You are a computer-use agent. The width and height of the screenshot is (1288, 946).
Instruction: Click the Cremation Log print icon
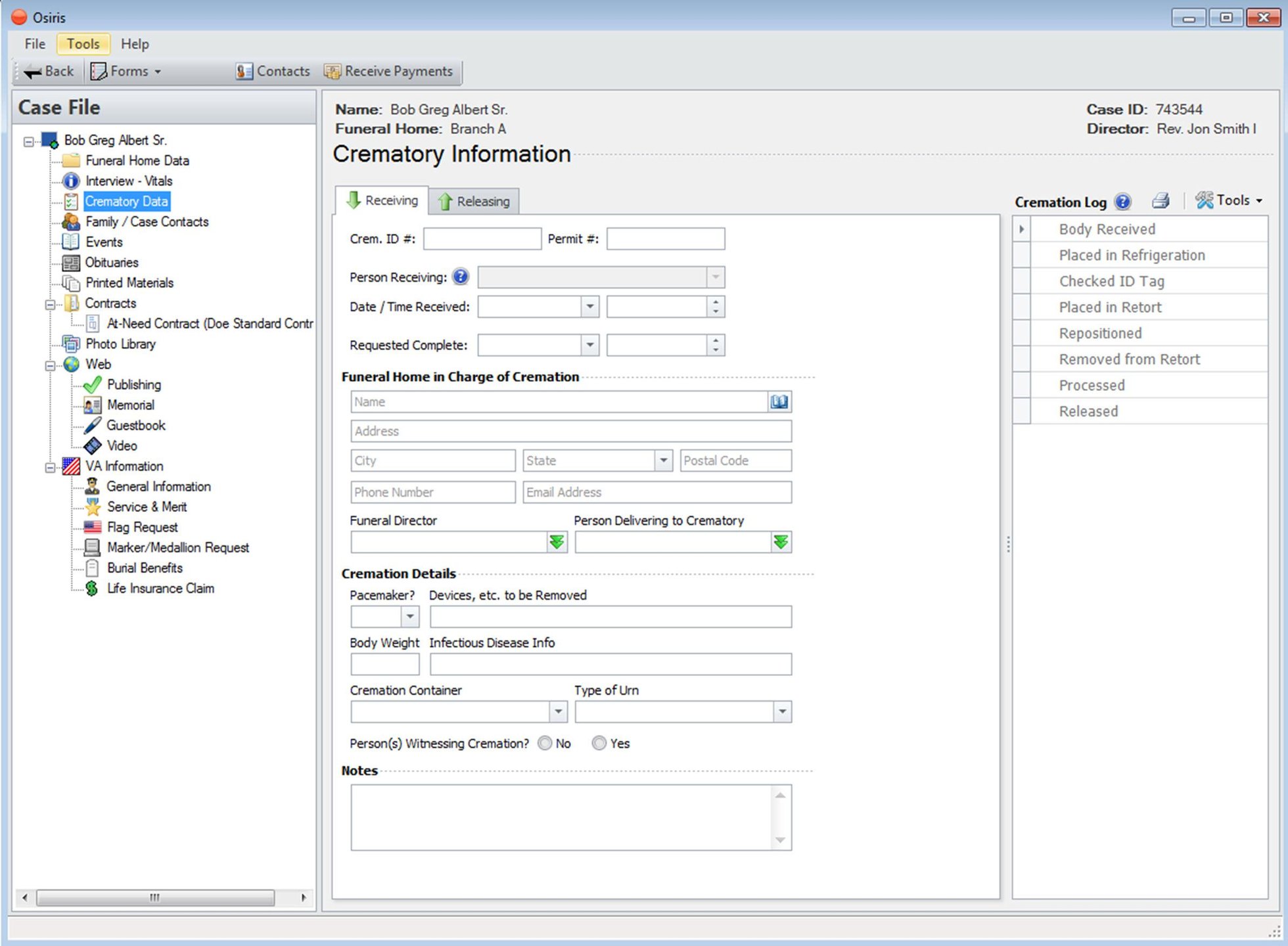click(x=1161, y=201)
